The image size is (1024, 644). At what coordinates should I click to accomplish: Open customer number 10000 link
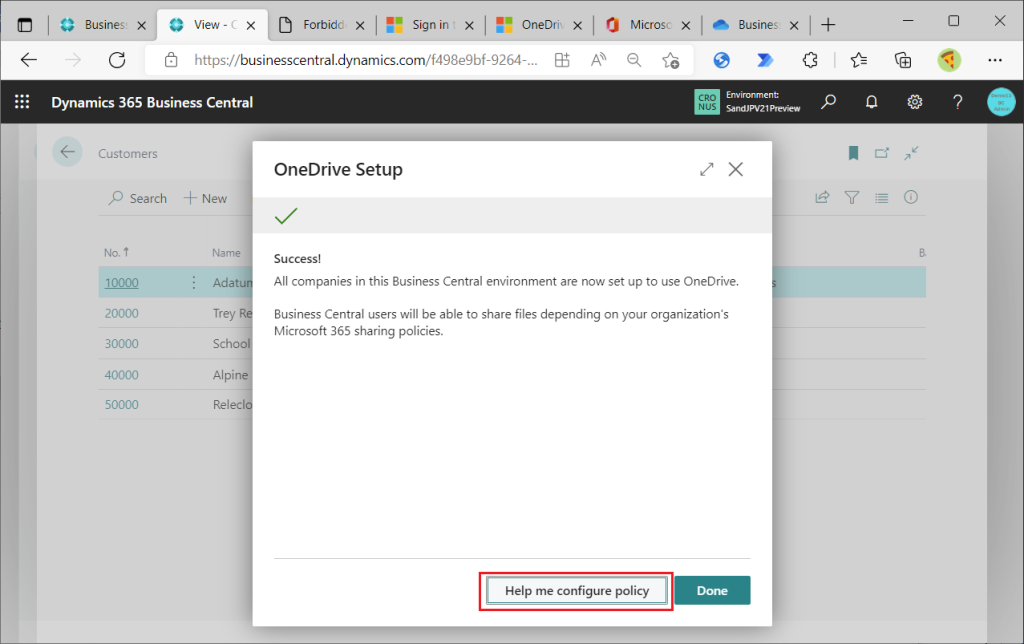click(121, 283)
